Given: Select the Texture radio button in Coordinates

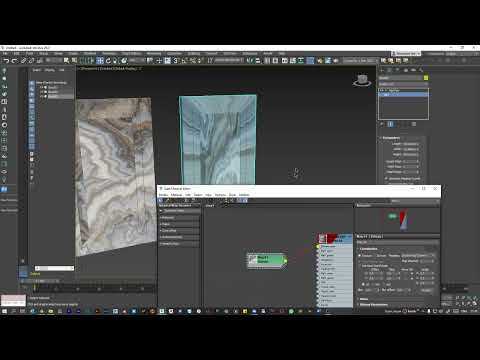Looking at the screenshot, I should [x=360, y=256].
